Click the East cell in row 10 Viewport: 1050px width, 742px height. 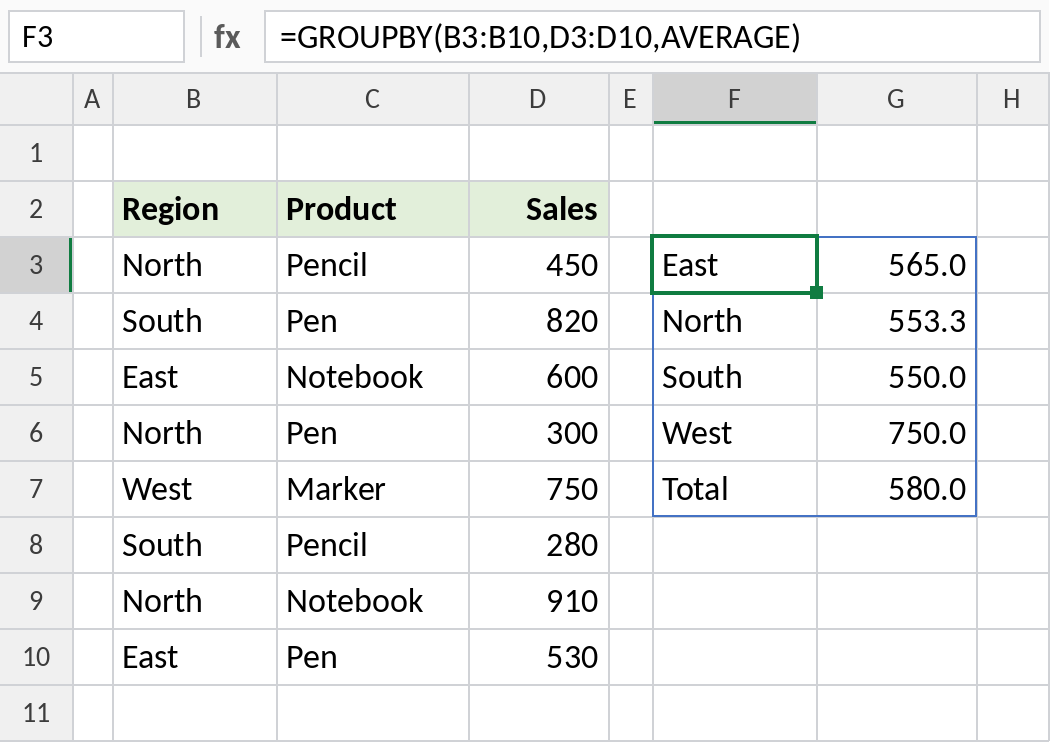(195, 657)
